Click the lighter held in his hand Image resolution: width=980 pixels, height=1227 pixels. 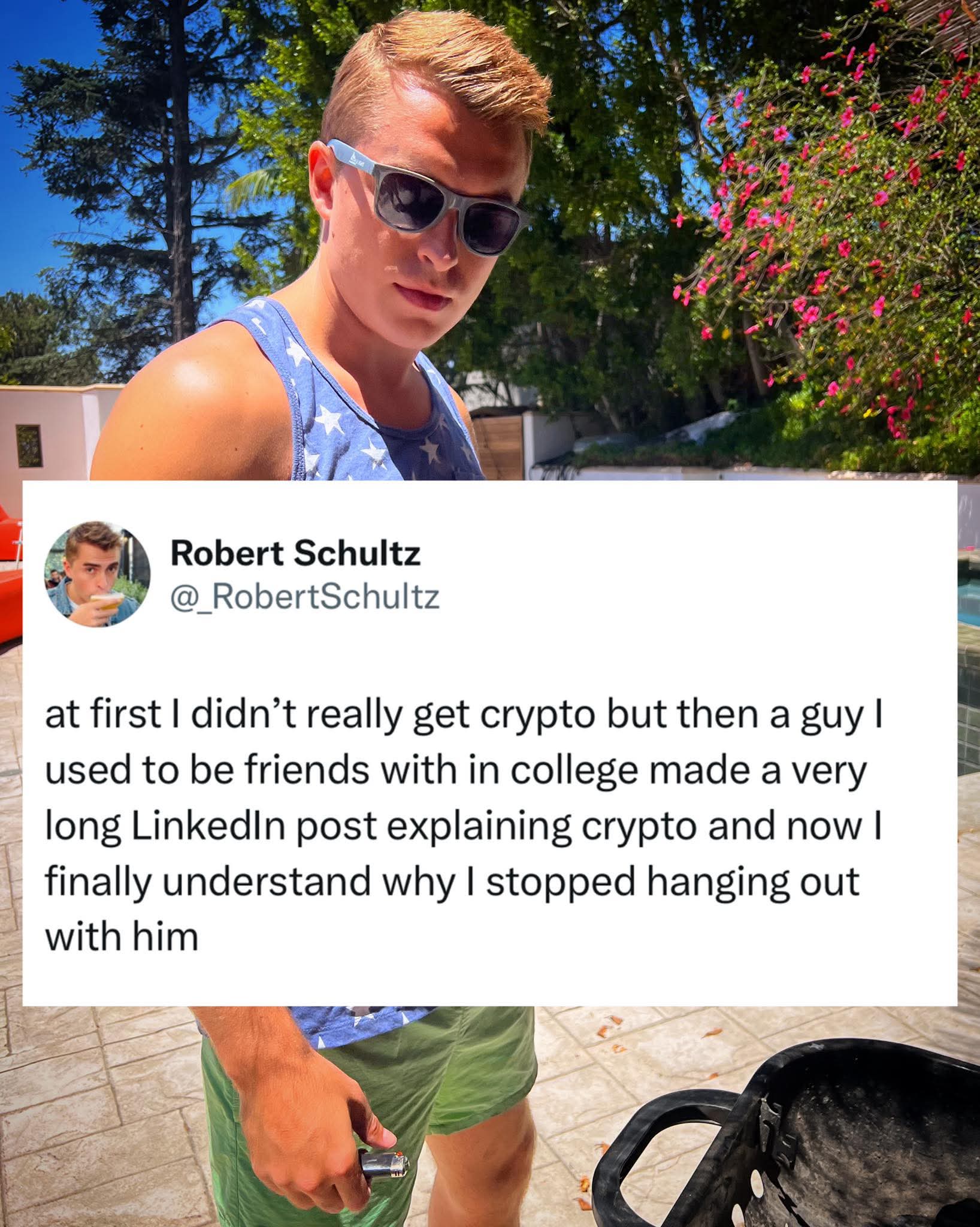[x=383, y=1163]
